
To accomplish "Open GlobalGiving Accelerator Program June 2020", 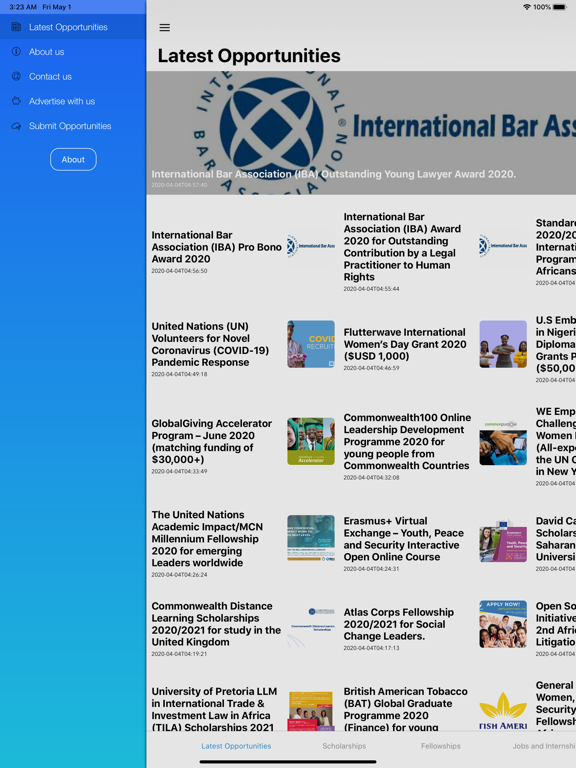I will click(212, 441).
